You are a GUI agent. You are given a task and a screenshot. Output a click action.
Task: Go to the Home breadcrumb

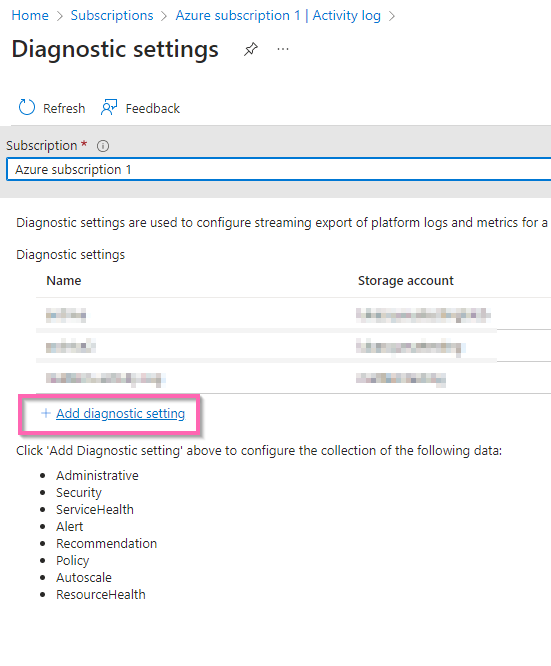click(x=30, y=15)
